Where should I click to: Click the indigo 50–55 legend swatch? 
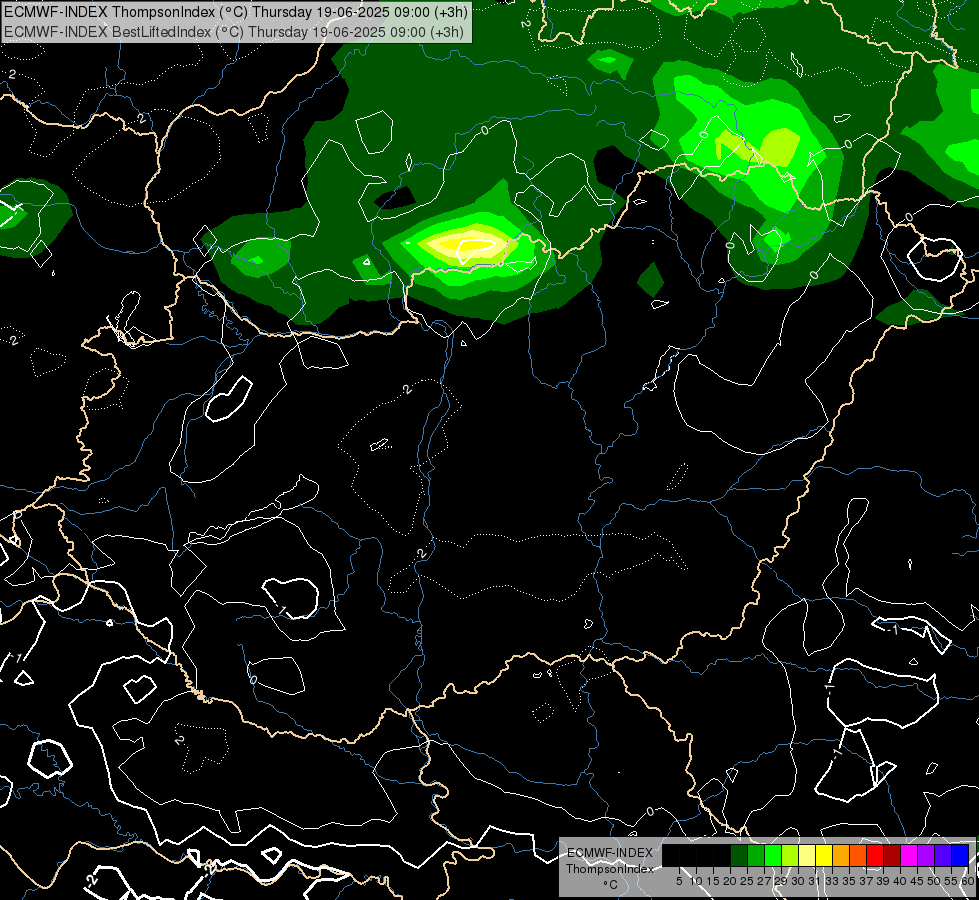tap(943, 856)
